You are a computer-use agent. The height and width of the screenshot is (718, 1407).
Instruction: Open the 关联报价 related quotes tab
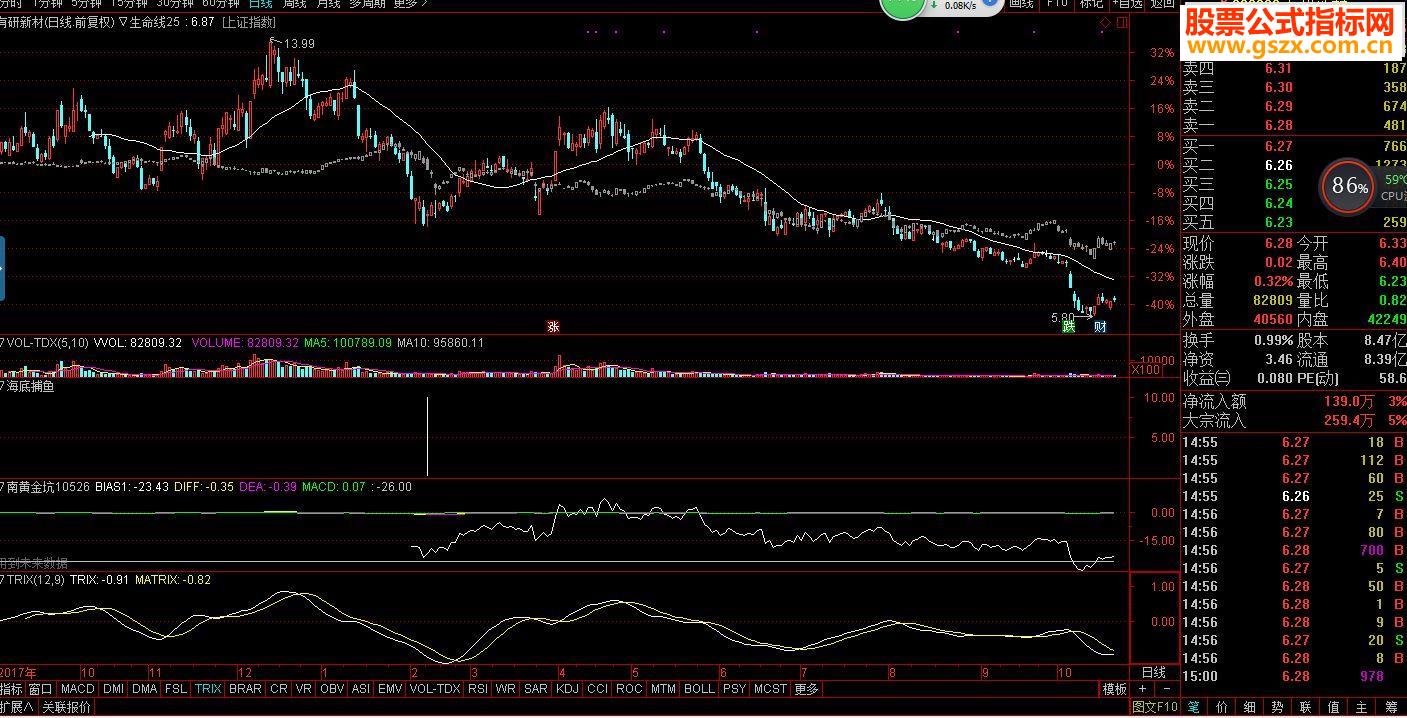(x=66, y=707)
